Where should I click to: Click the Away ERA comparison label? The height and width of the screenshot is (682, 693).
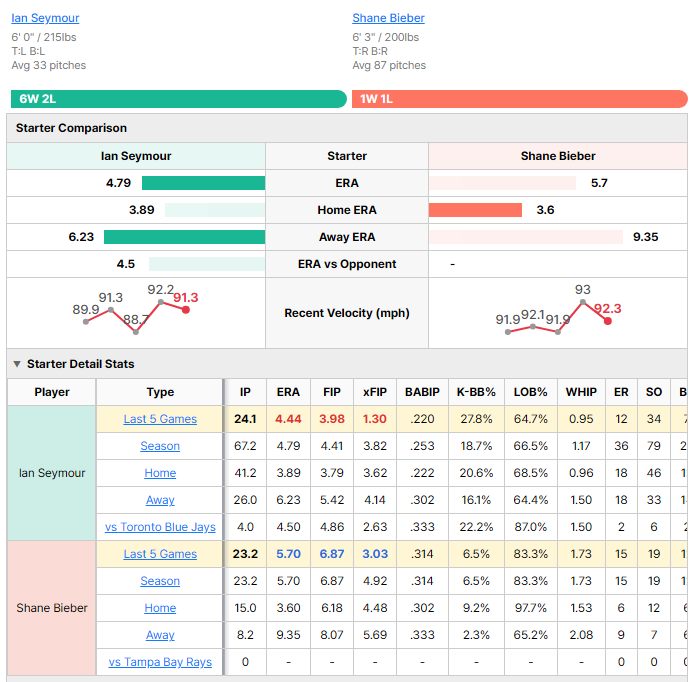[347, 237]
